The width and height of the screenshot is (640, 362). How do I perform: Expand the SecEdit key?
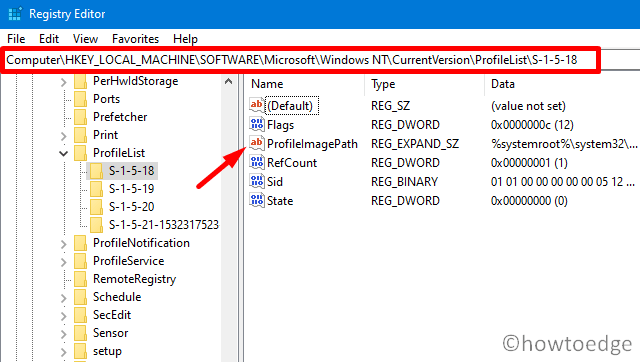tap(63, 316)
